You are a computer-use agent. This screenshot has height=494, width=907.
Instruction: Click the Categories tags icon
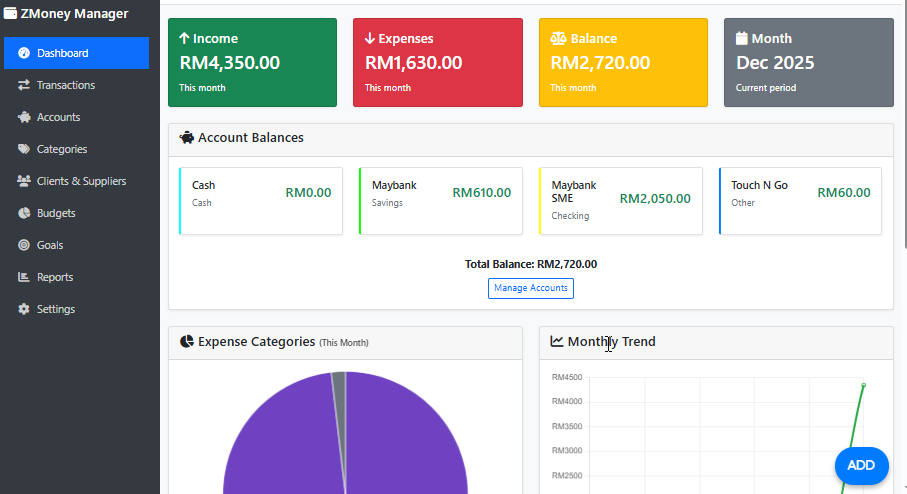(24, 149)
